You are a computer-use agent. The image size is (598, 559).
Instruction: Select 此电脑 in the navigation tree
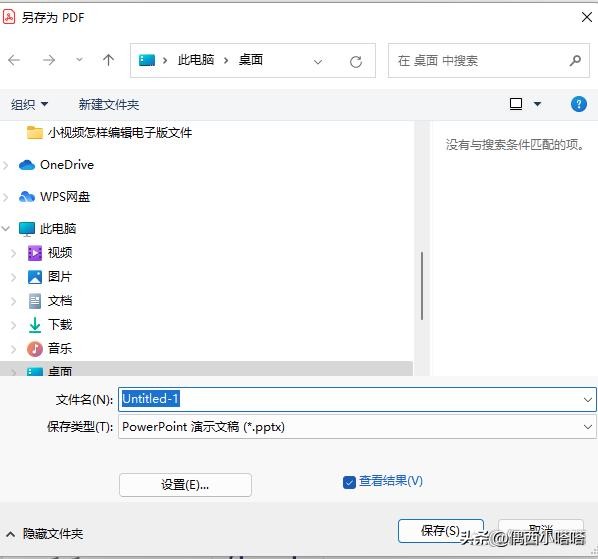click(x=48, y=229)
